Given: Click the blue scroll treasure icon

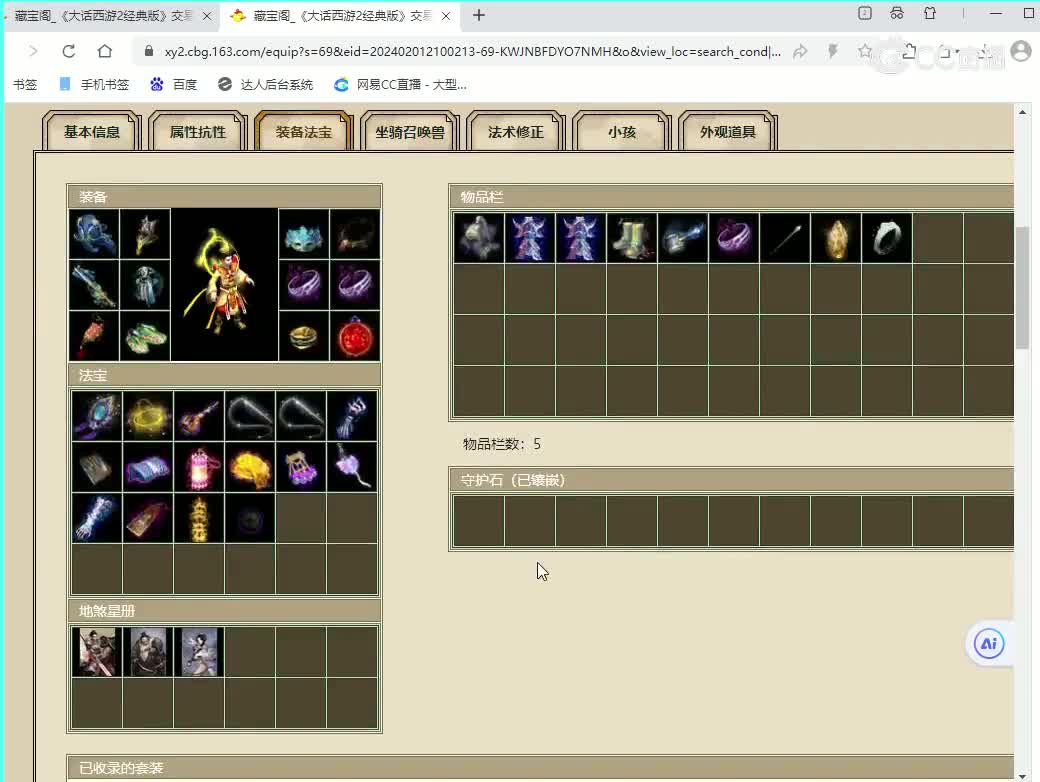Looking at the screenshot, I should coord(148,467).
